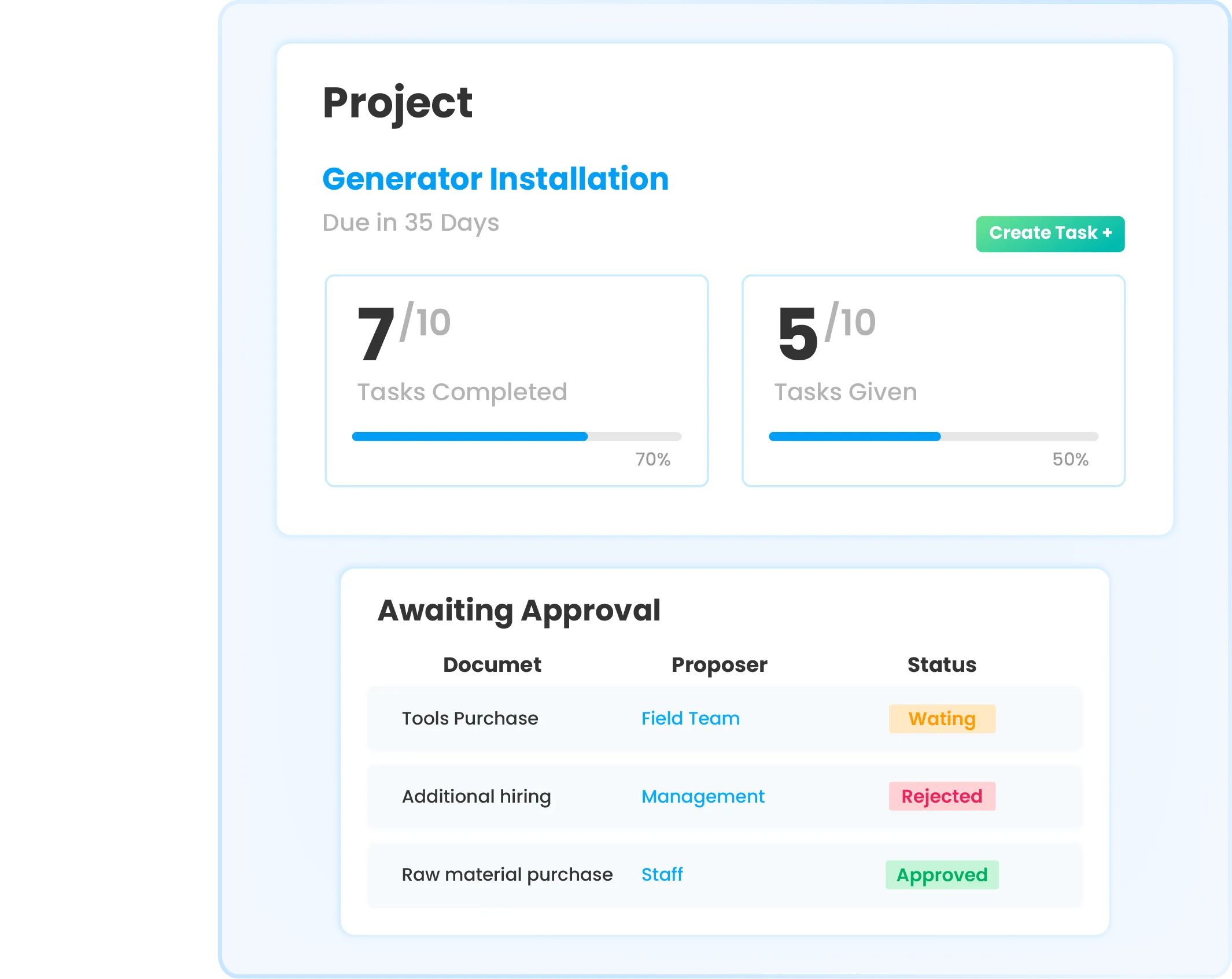This screenshot has width=1232, height=979.
Task: Click the Create Task + button
Action: pos(1049,233)
